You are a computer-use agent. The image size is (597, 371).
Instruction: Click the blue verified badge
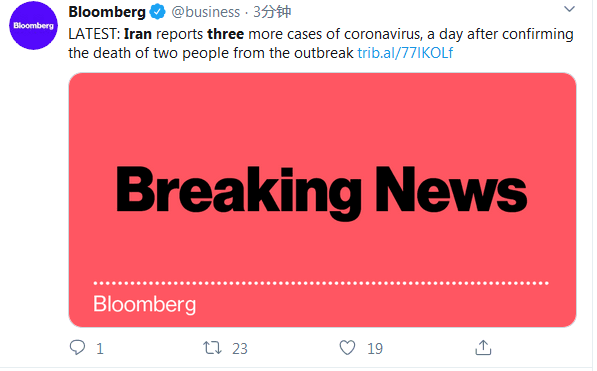coord(157,12)
